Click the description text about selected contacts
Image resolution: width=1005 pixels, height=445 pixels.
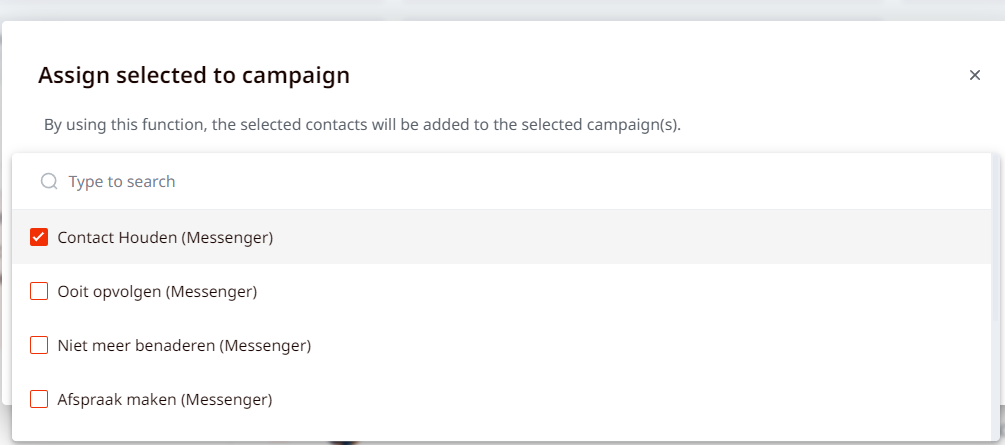pos(362,124)
